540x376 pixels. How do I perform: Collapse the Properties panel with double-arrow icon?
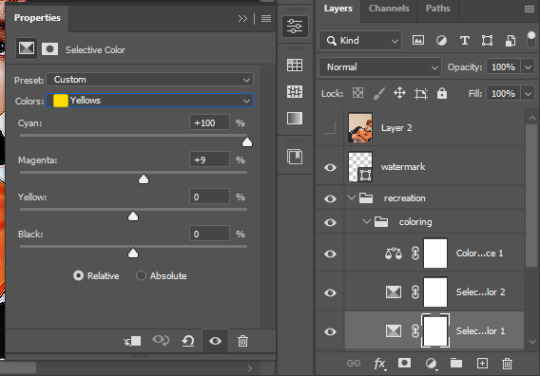(242, 19)
